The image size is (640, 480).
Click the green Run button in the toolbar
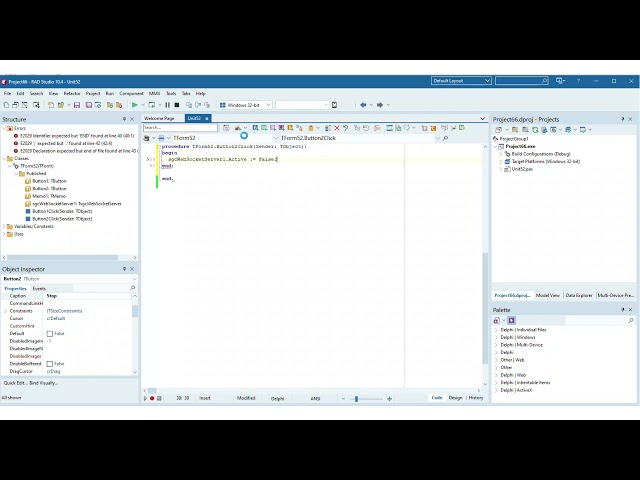[x=134, y=105]
